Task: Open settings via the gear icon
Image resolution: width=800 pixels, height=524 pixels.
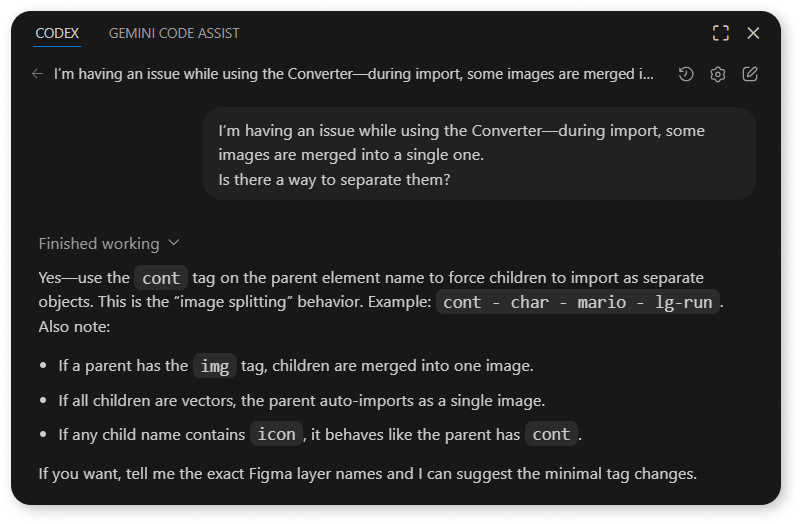Action: click(718, 74)
